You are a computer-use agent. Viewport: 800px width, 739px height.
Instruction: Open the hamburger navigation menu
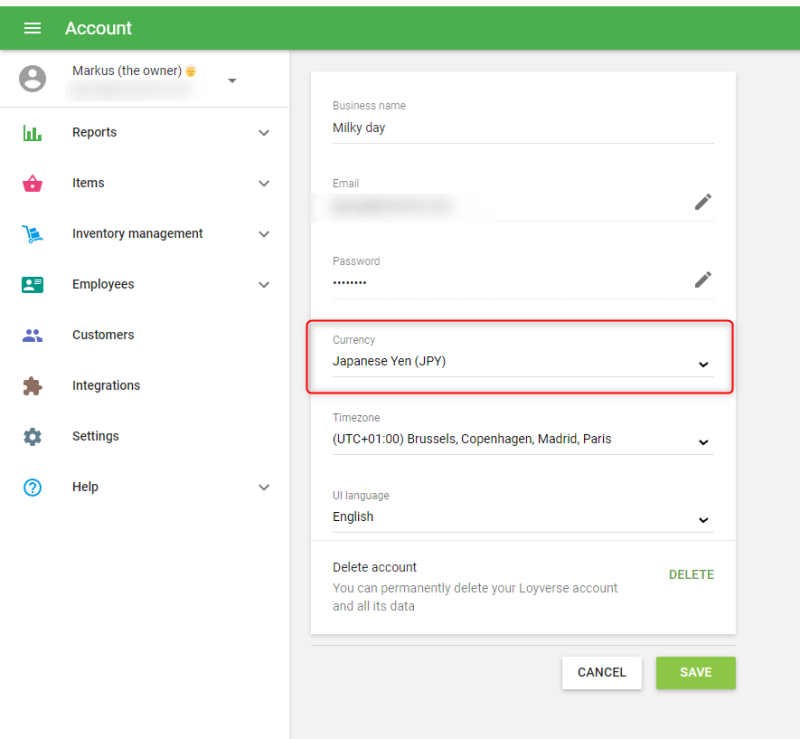point(32,28)
